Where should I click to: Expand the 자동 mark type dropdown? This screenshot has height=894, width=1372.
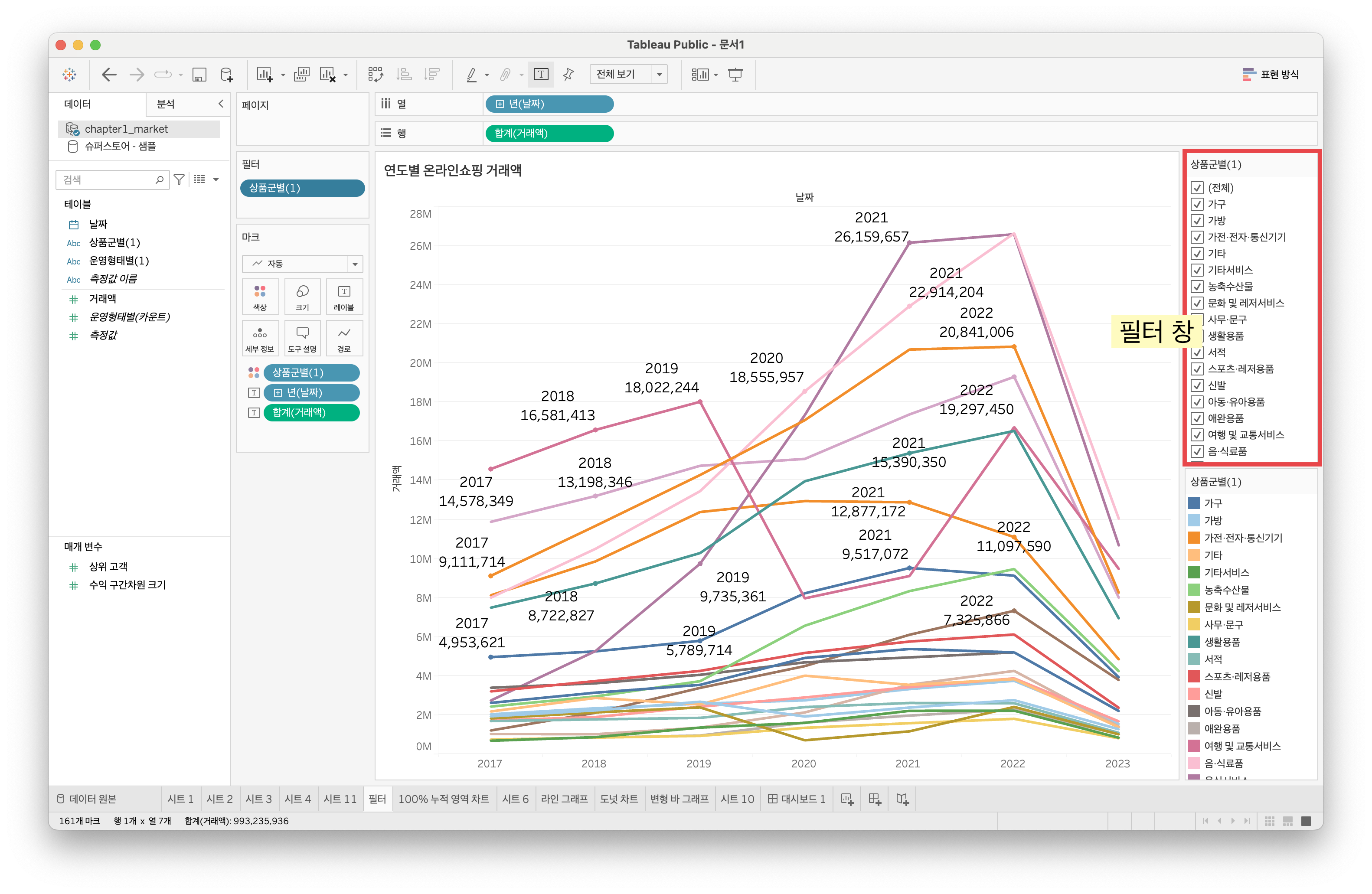pos(355,264)
